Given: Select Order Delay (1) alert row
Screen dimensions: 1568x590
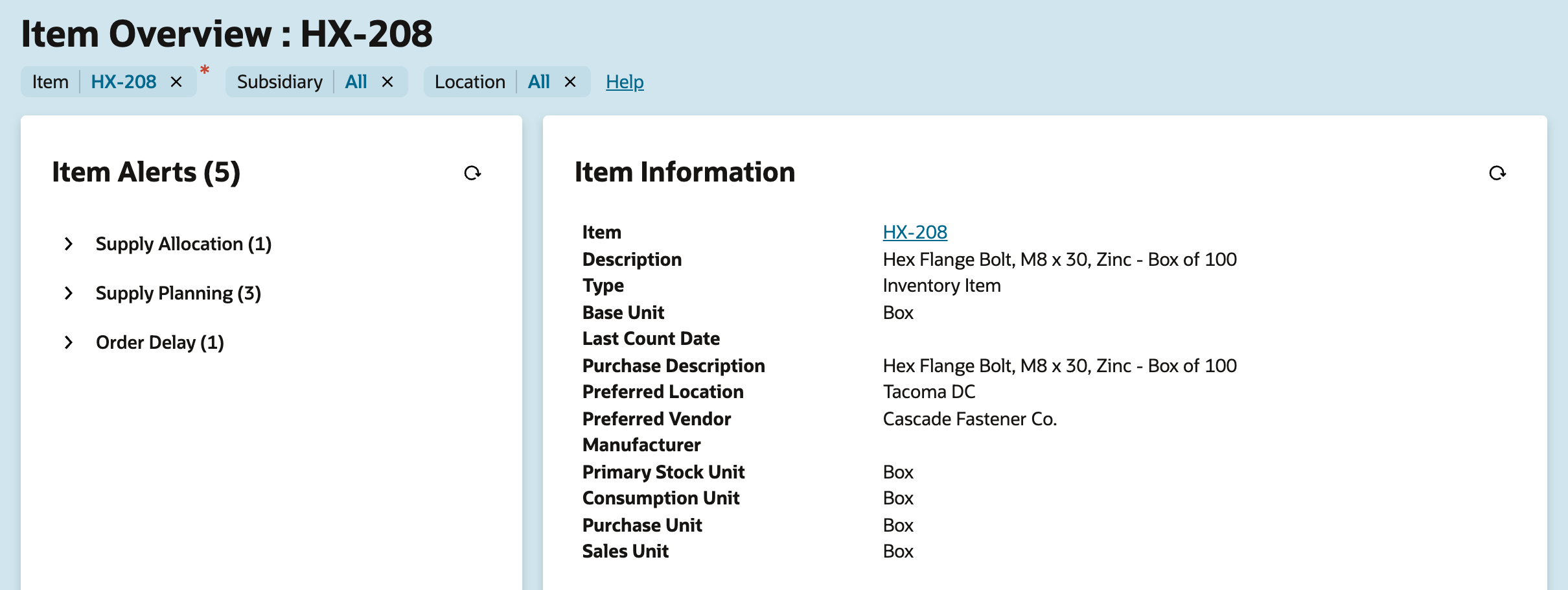Looking at the screenshot, I should tap(160, 342).
